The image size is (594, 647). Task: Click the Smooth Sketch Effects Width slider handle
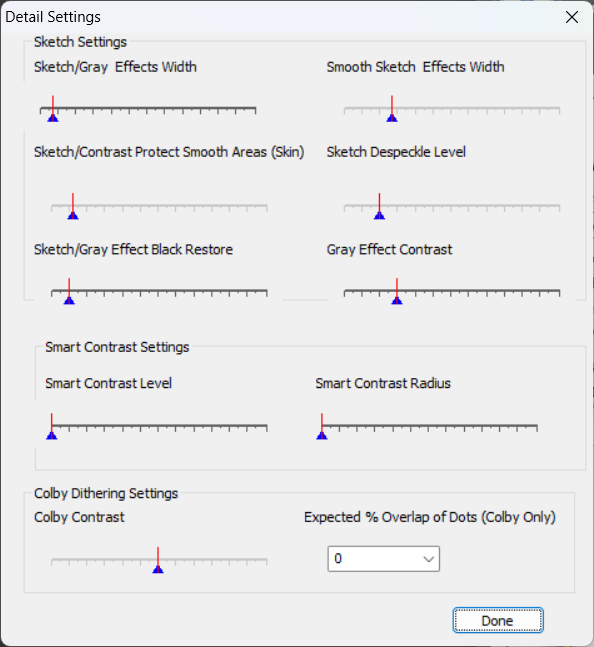392,109
